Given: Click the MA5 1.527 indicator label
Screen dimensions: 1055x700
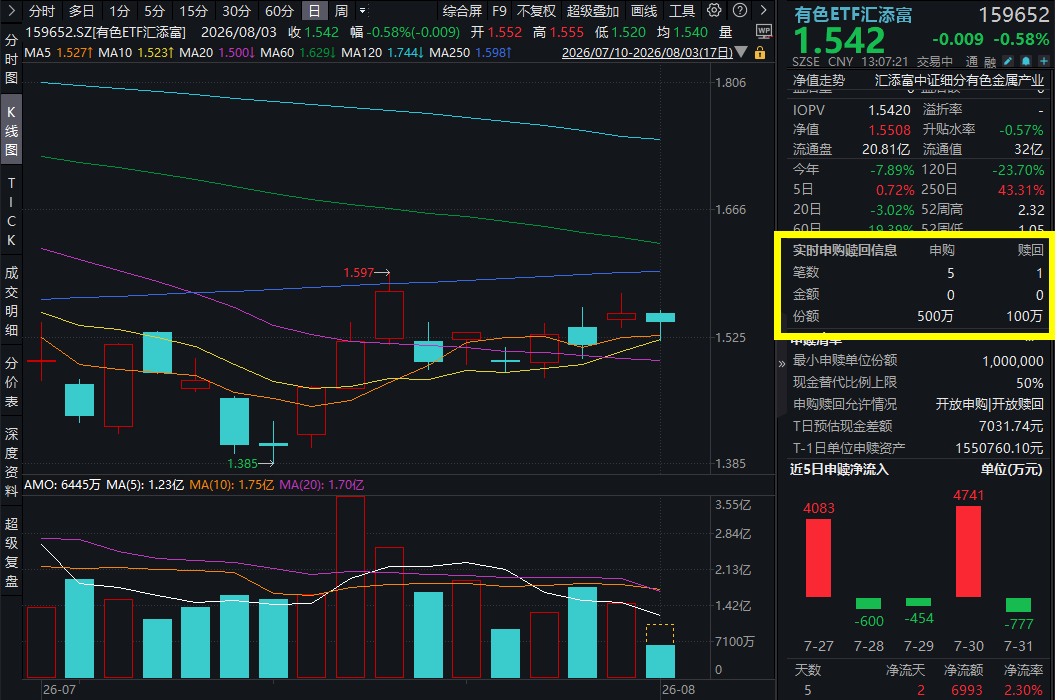Looking at the screenshot, I should click(x=57, y=52).
